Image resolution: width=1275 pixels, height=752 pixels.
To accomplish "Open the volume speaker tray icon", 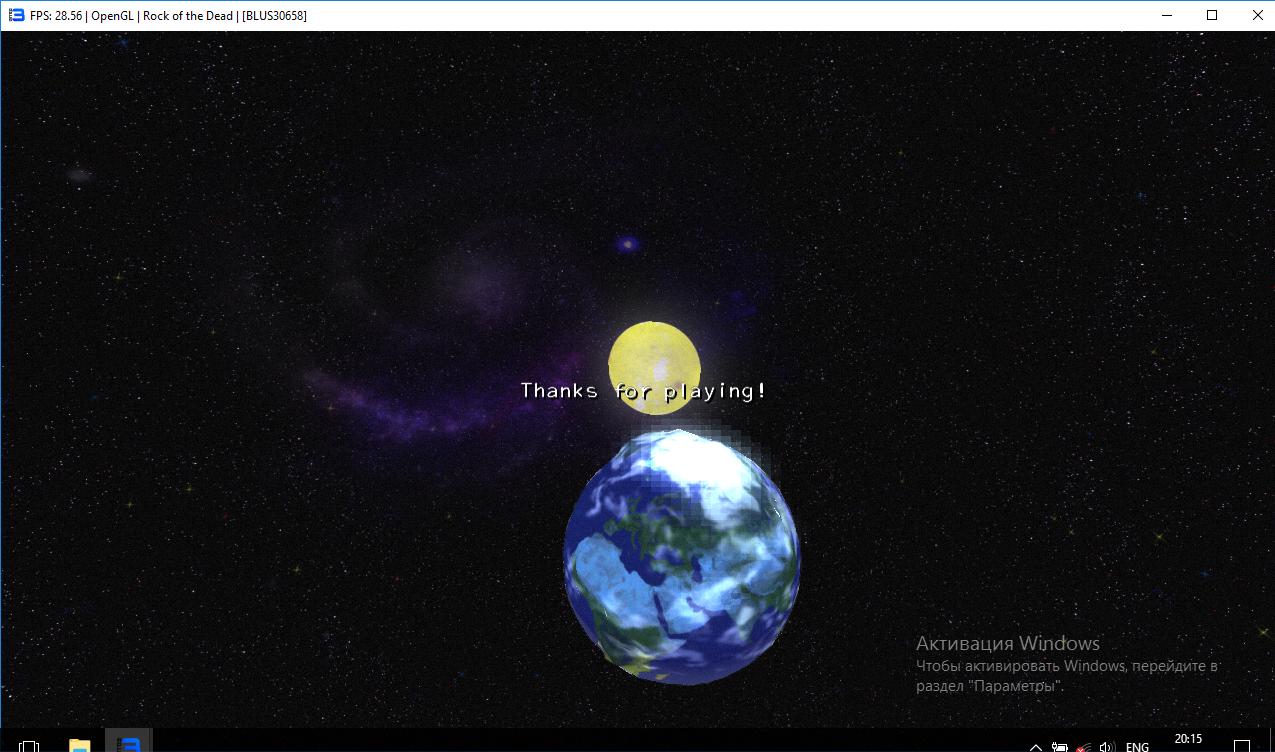I will click(x=1107, y=747).
